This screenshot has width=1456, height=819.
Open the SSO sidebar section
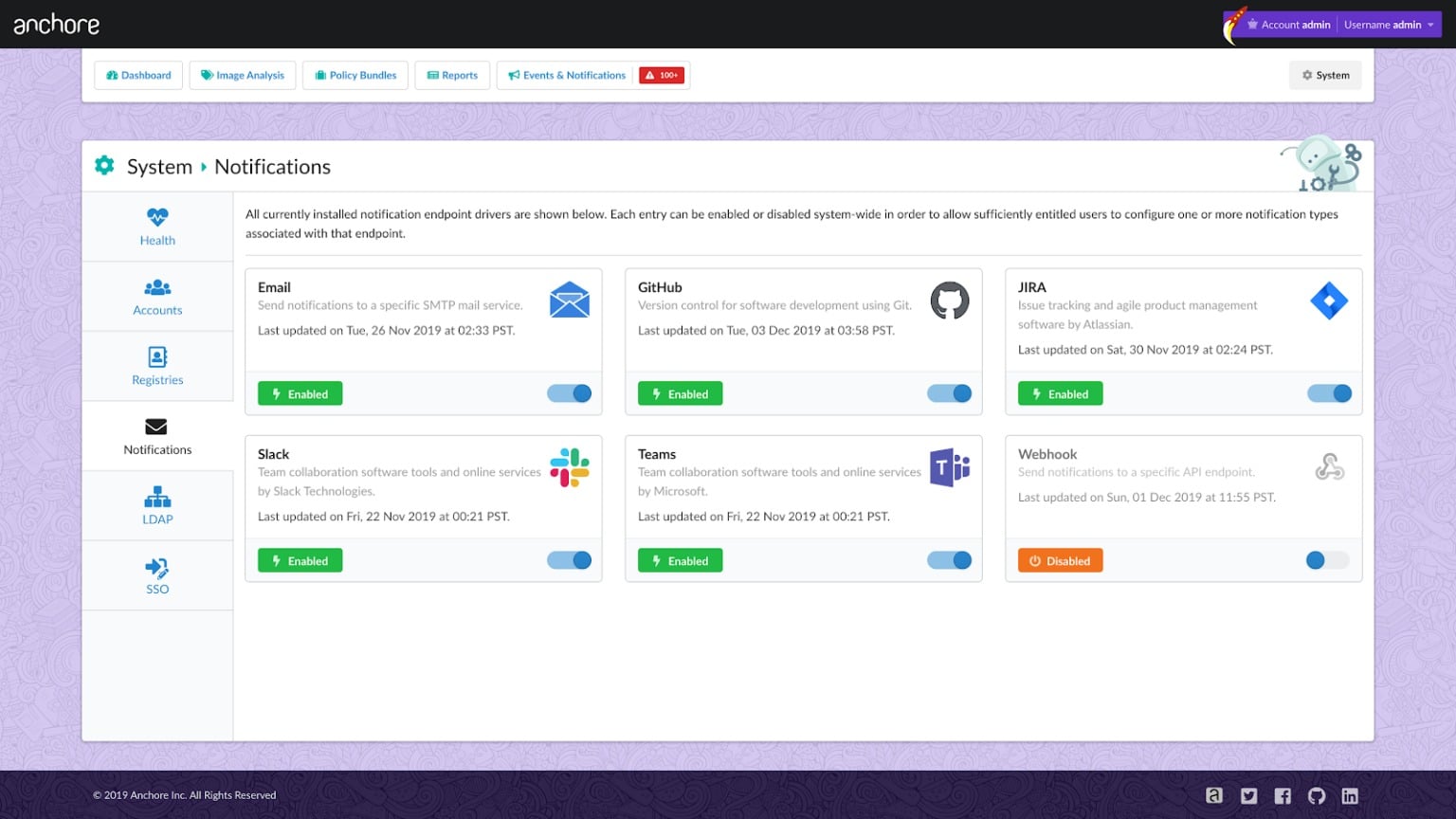click(x=157, y=575)
